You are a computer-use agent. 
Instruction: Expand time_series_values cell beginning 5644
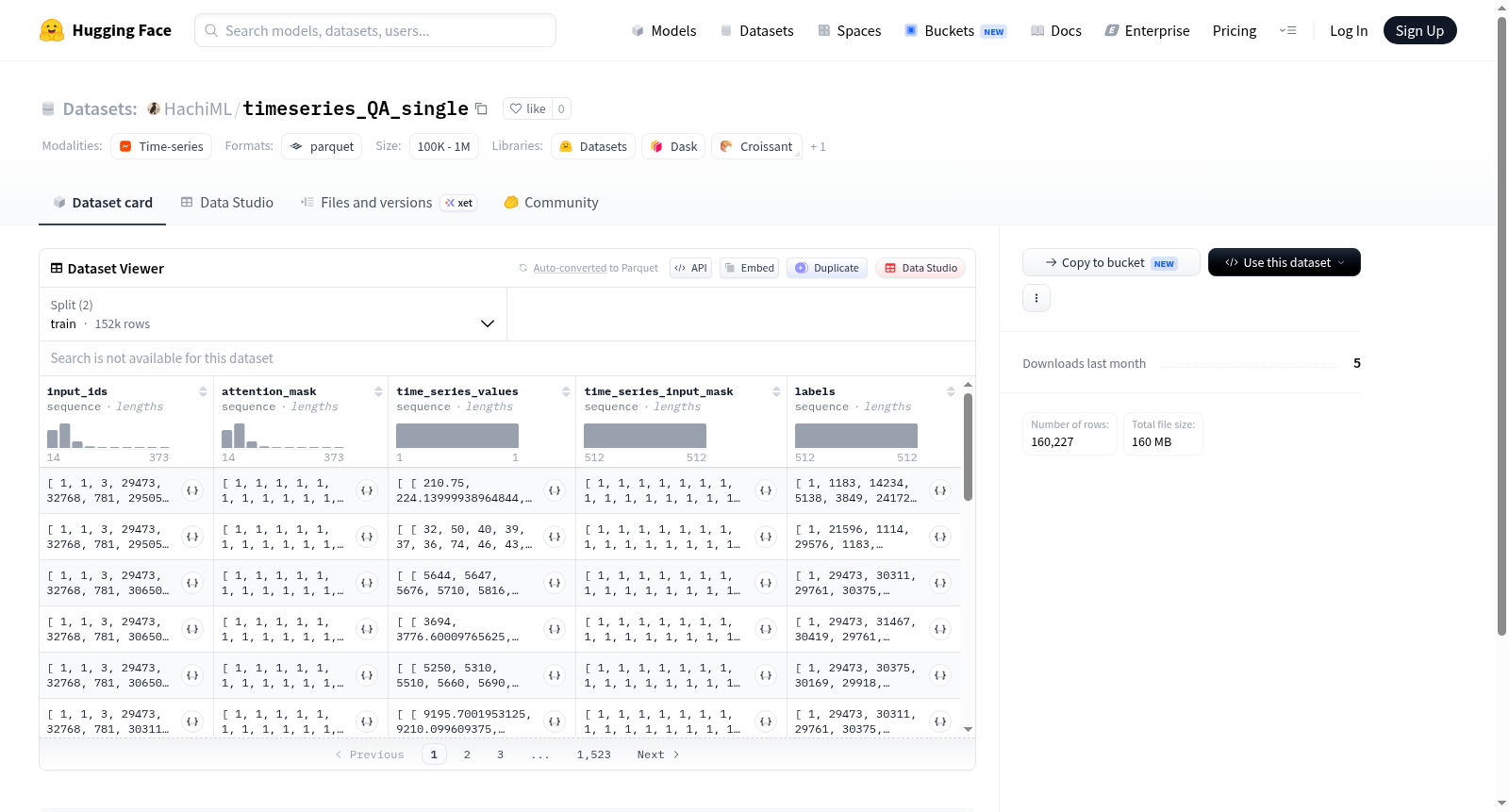coord(555,583)
